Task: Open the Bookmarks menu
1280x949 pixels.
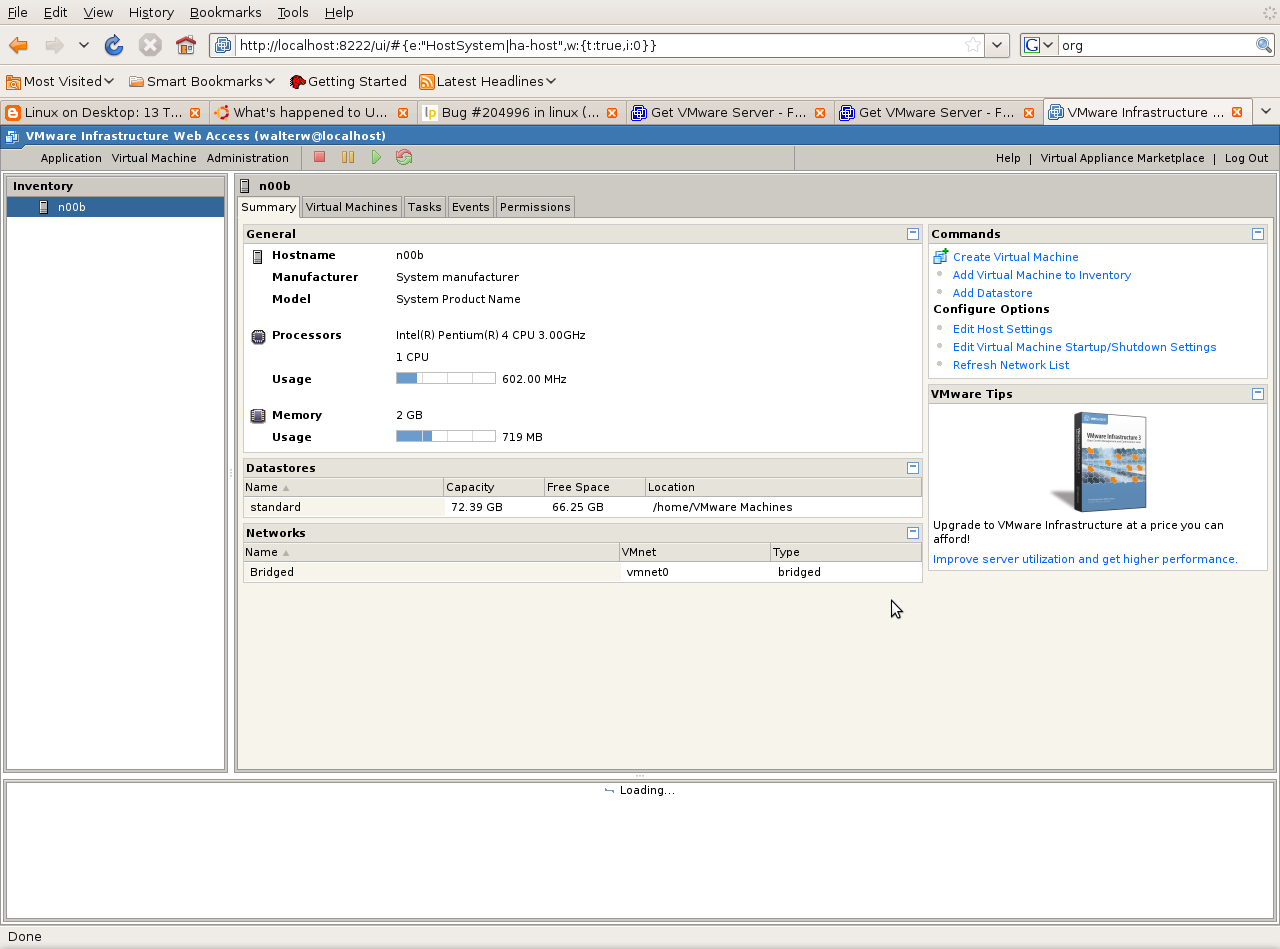Action: point(225,12)
